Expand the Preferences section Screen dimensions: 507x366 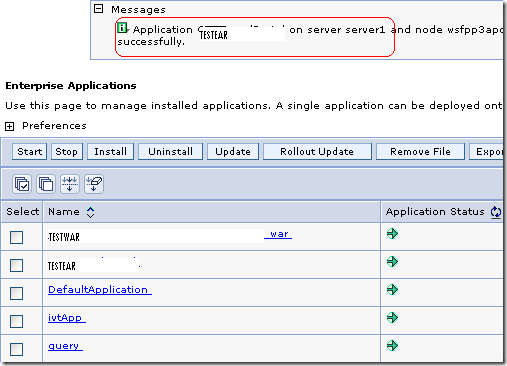click(x=9, y=126)
